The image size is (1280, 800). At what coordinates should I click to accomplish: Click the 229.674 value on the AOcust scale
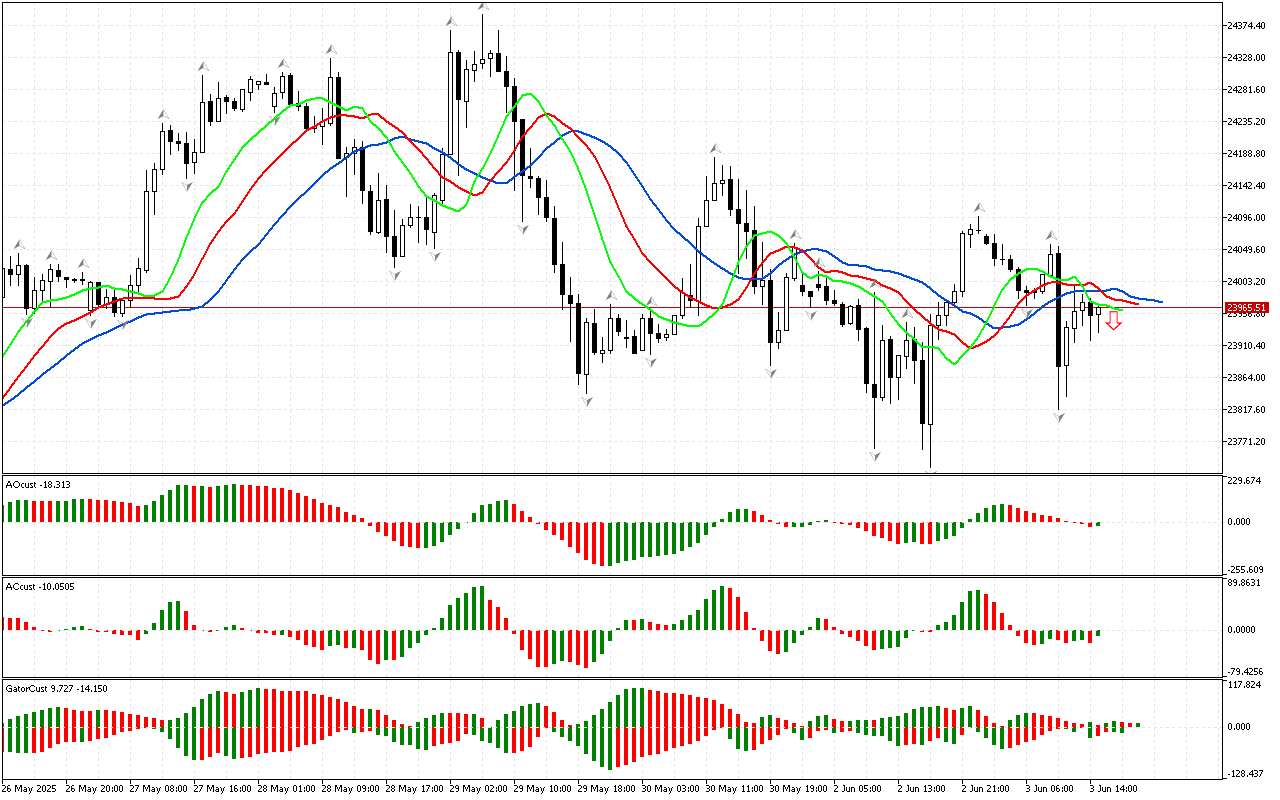tap(1247, 482)
